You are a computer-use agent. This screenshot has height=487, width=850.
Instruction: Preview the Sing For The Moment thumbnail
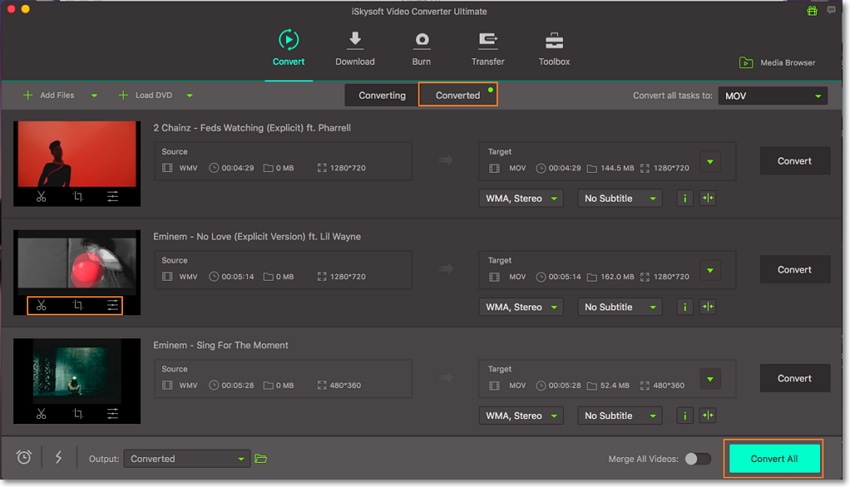(x=77, y=371)
